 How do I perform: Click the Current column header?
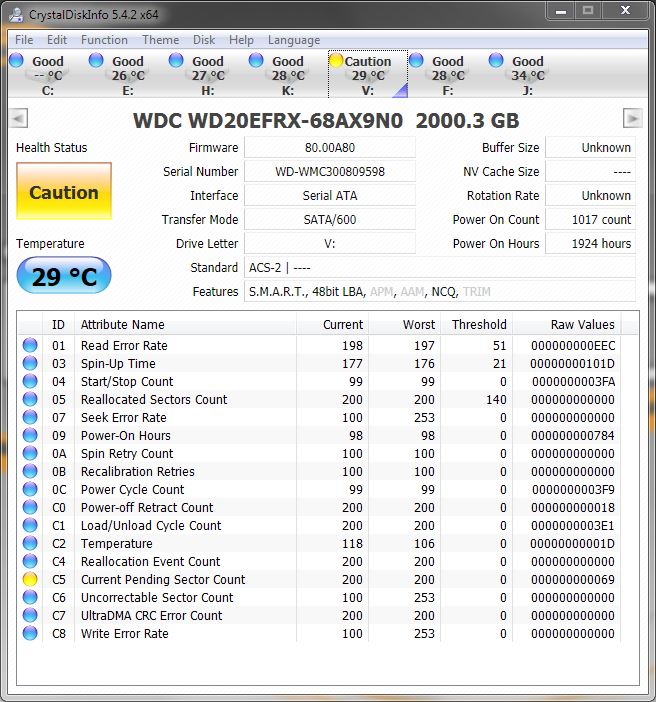click(333, 324)
